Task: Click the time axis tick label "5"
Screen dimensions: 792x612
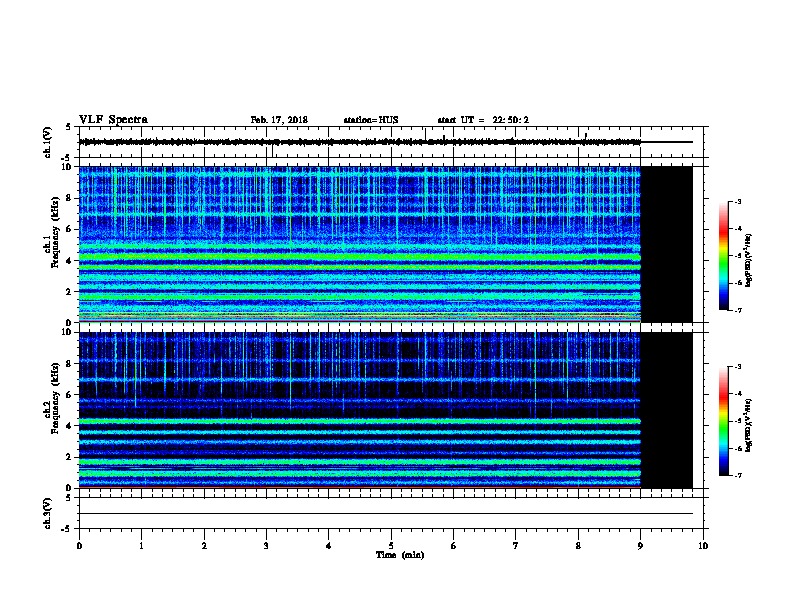Action: coord(391,545)
